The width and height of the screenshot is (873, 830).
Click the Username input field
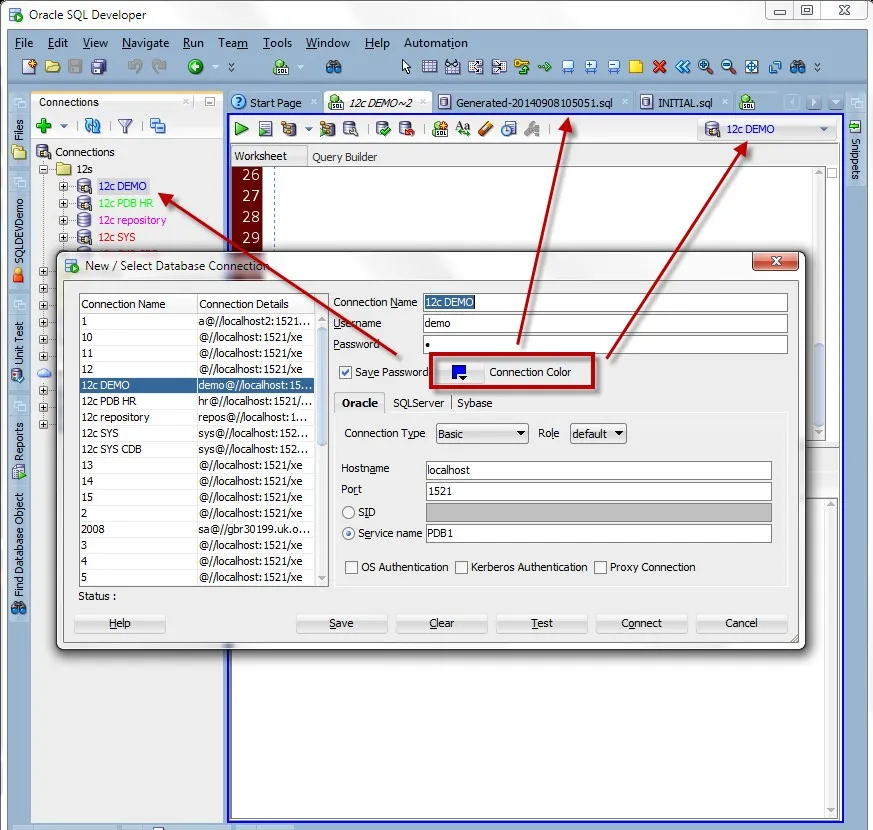[605, 323]
